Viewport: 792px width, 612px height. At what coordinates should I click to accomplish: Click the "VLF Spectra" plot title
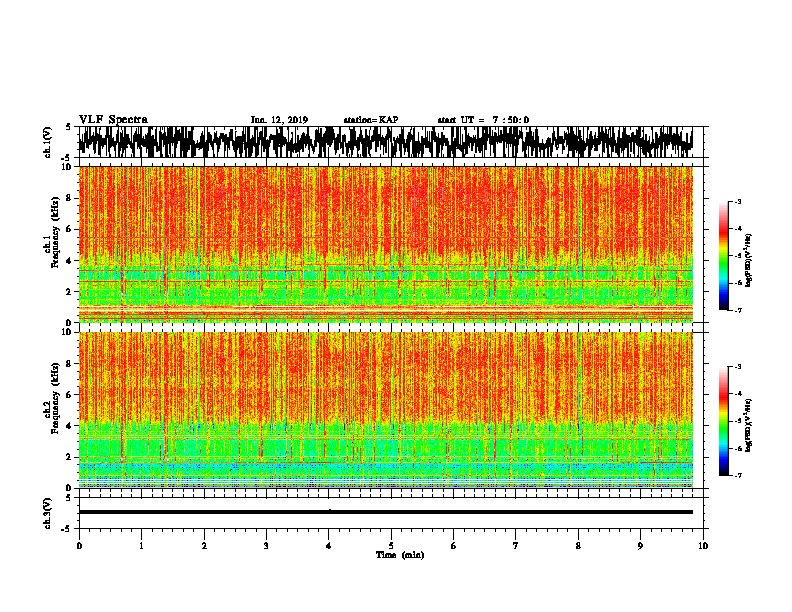click(113, 119)
